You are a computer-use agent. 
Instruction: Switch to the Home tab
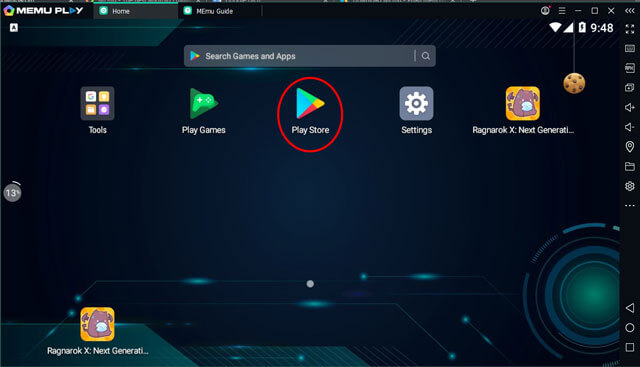(x=136, y=11)
